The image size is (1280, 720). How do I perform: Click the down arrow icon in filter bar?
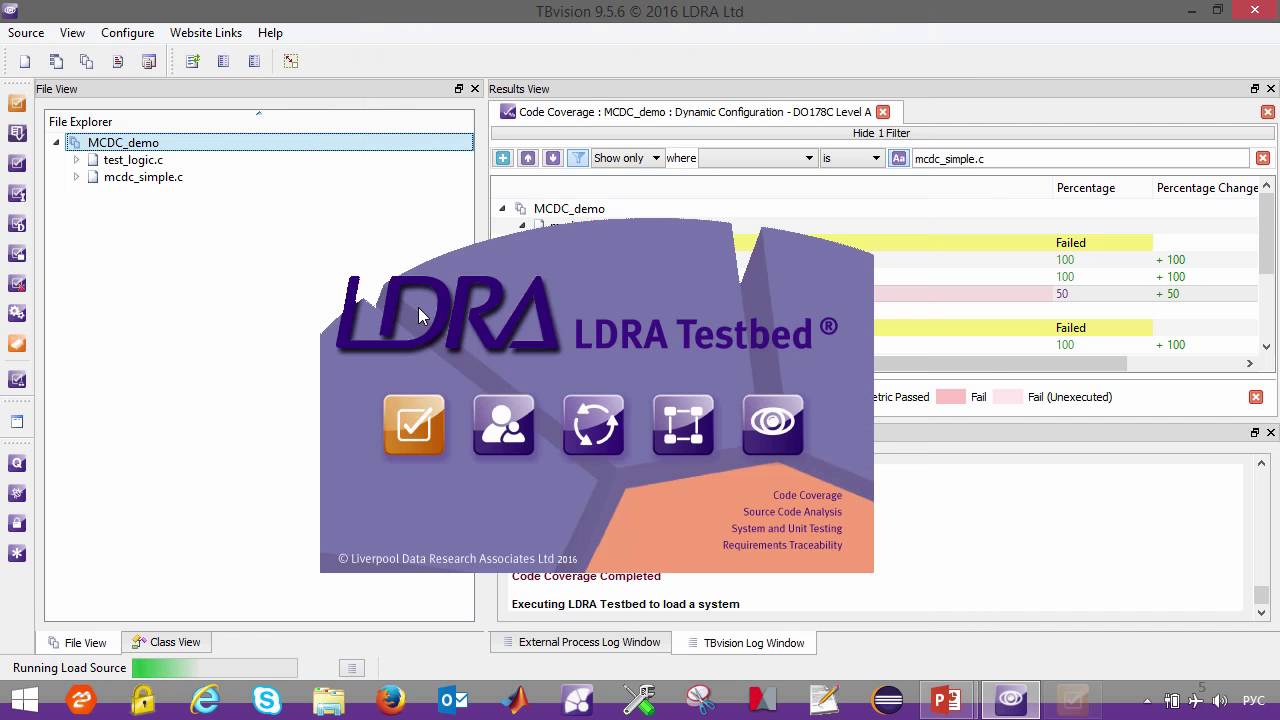(x=553, y=158)
